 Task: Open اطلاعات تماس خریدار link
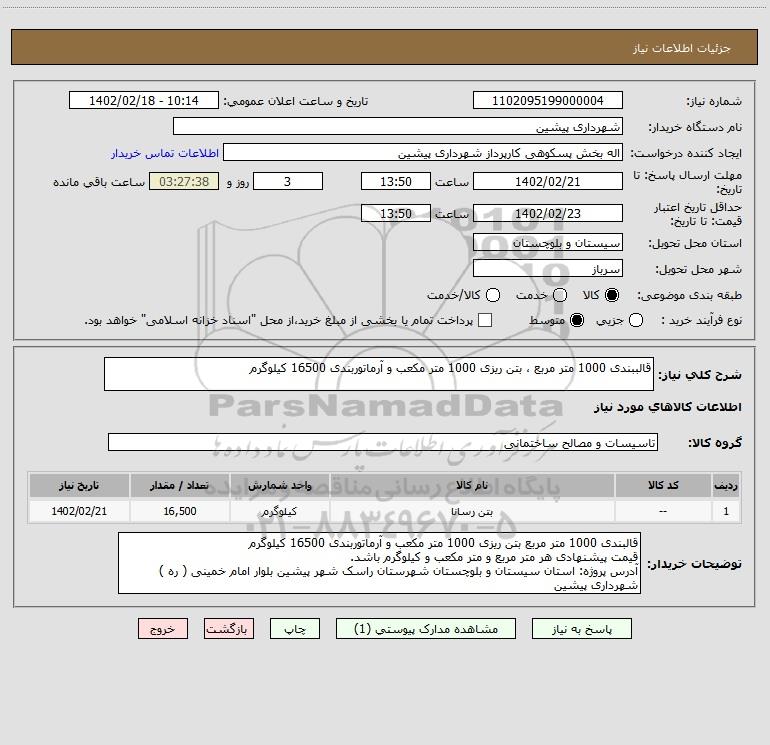(165, 153)
